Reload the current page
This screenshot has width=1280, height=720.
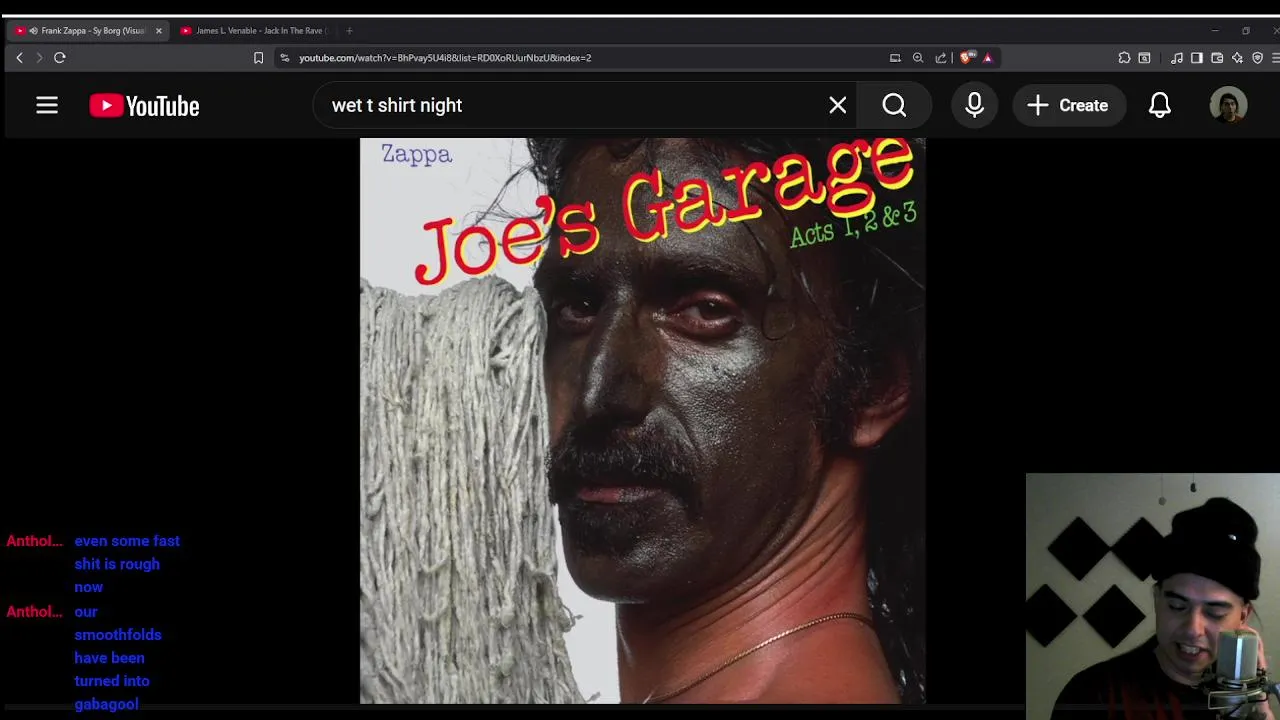click(60, 58)
